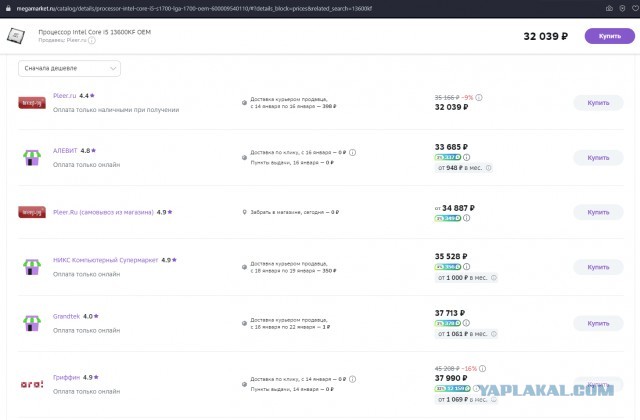Click the Grandtek store icon

(32, 323)
